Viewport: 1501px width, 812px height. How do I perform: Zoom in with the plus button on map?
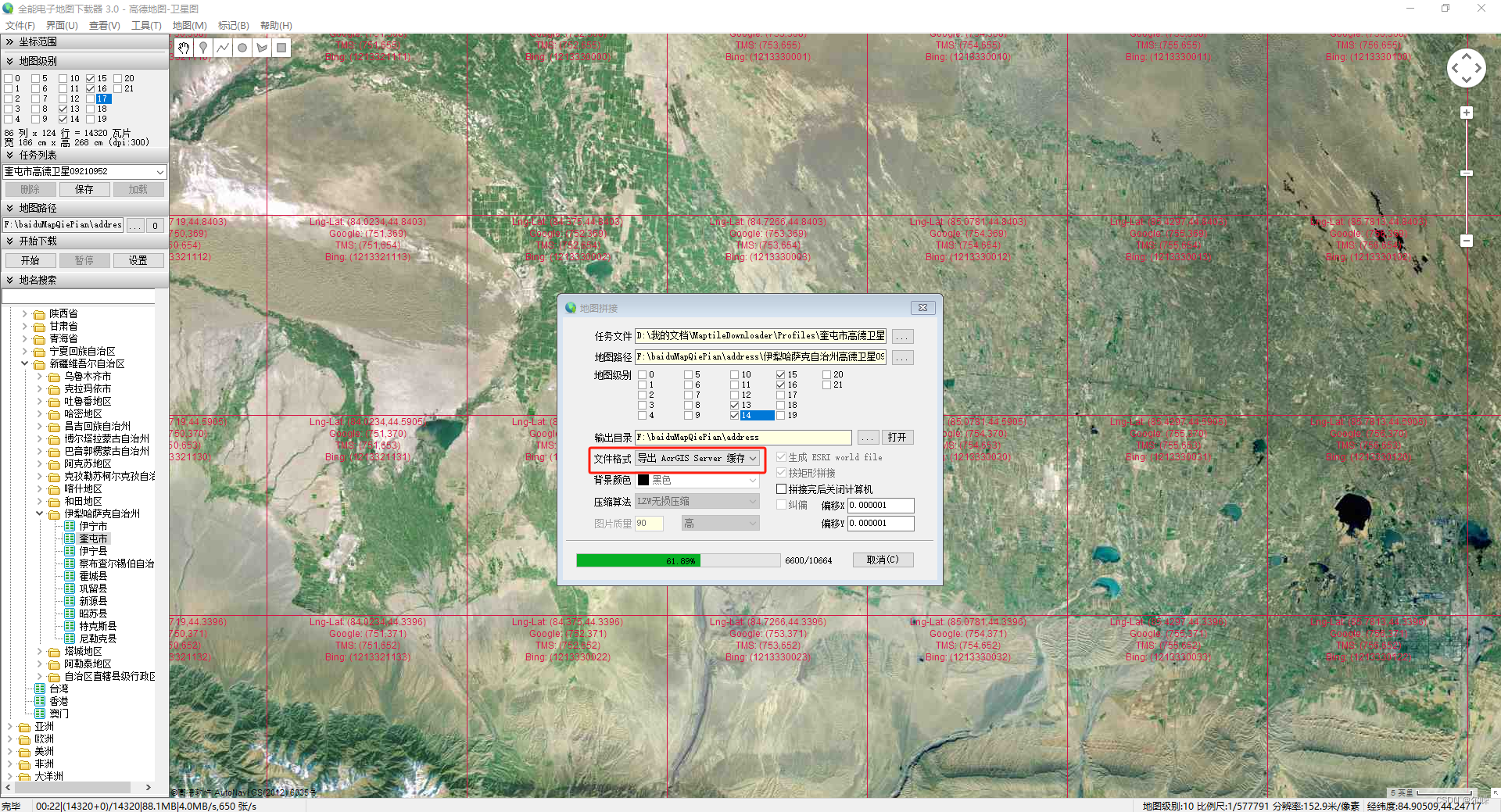pyautogui.click(x=1467, y=113)
